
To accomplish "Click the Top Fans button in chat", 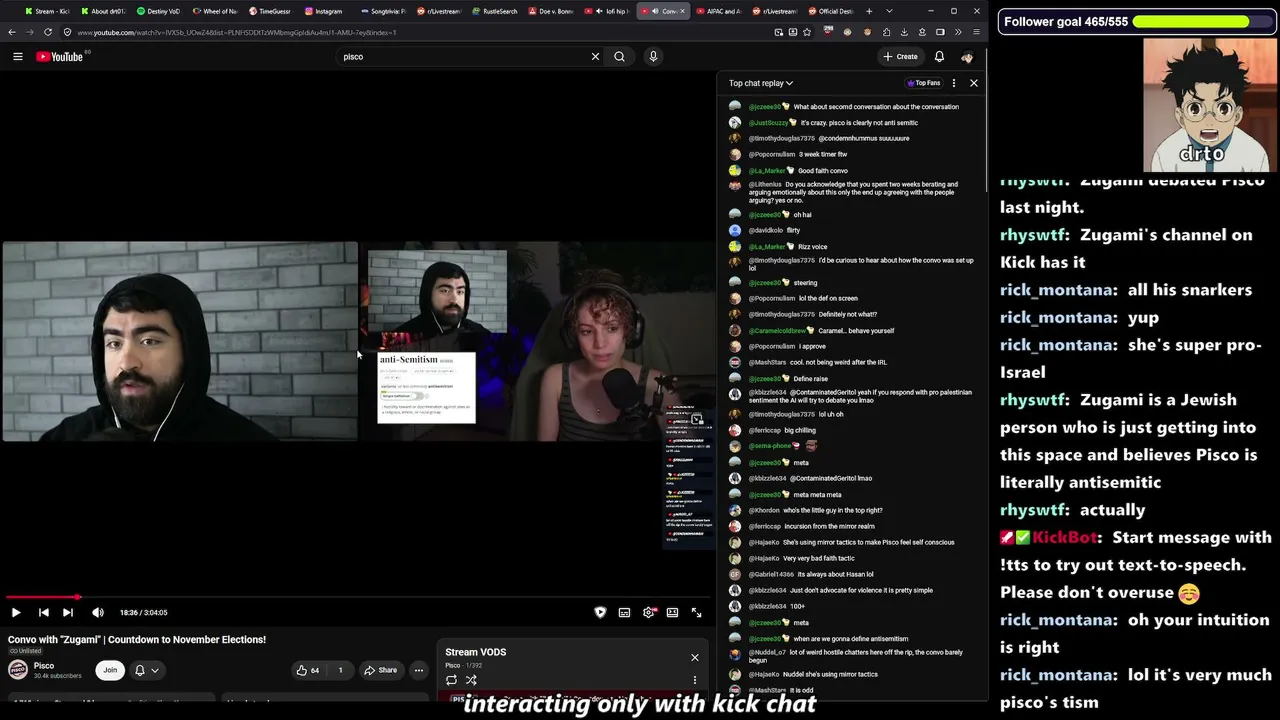I will point(924,83).
